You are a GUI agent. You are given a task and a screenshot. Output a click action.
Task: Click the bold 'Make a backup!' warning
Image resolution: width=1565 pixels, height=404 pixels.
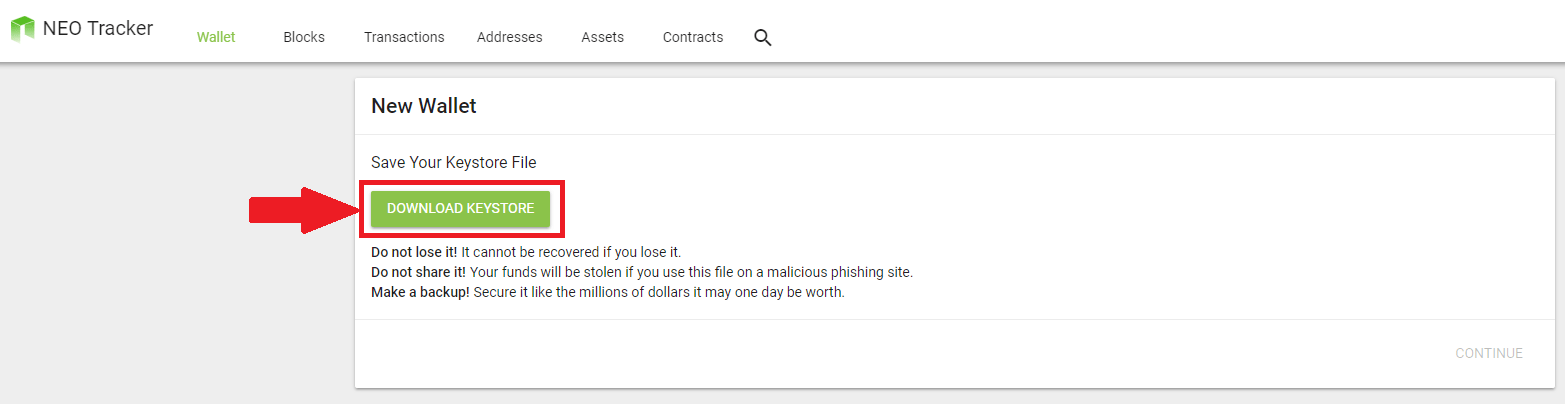(x=420, y=293)
